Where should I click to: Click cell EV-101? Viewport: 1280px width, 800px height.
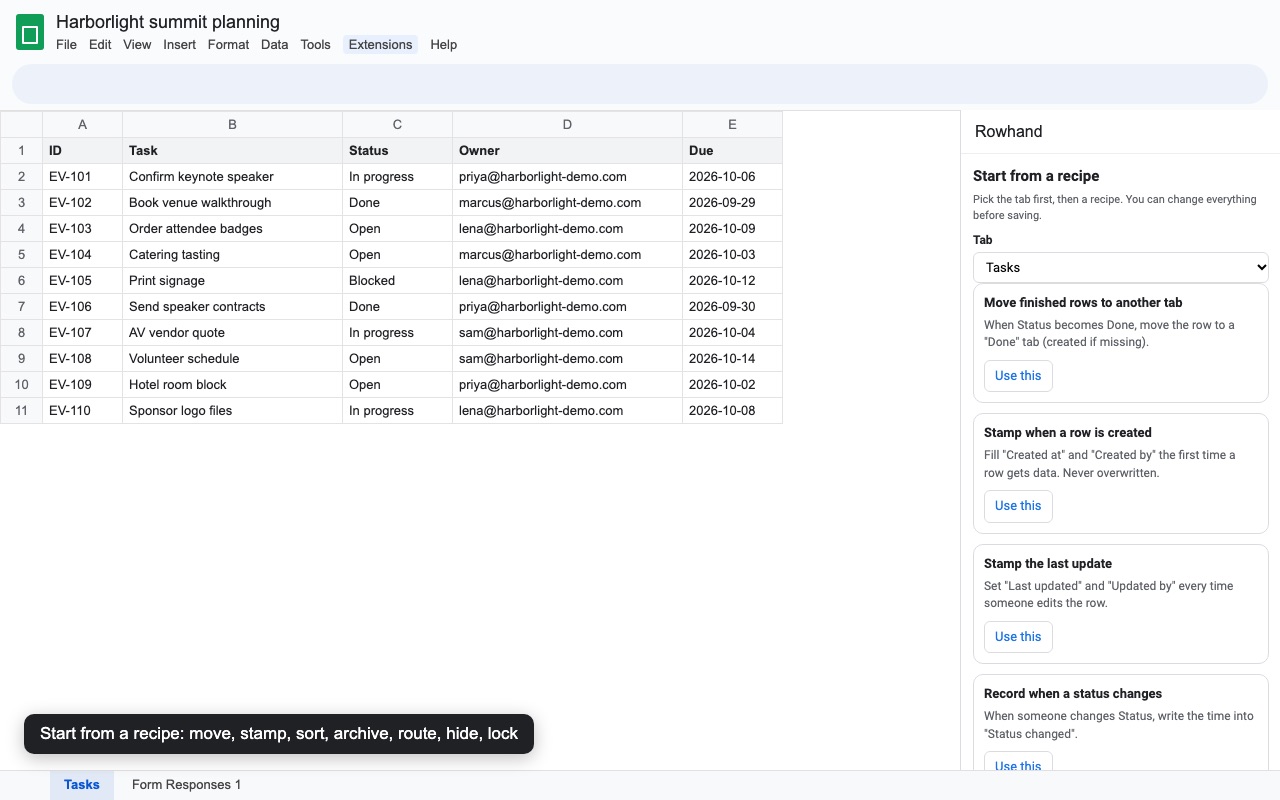(x=82, y=177)
